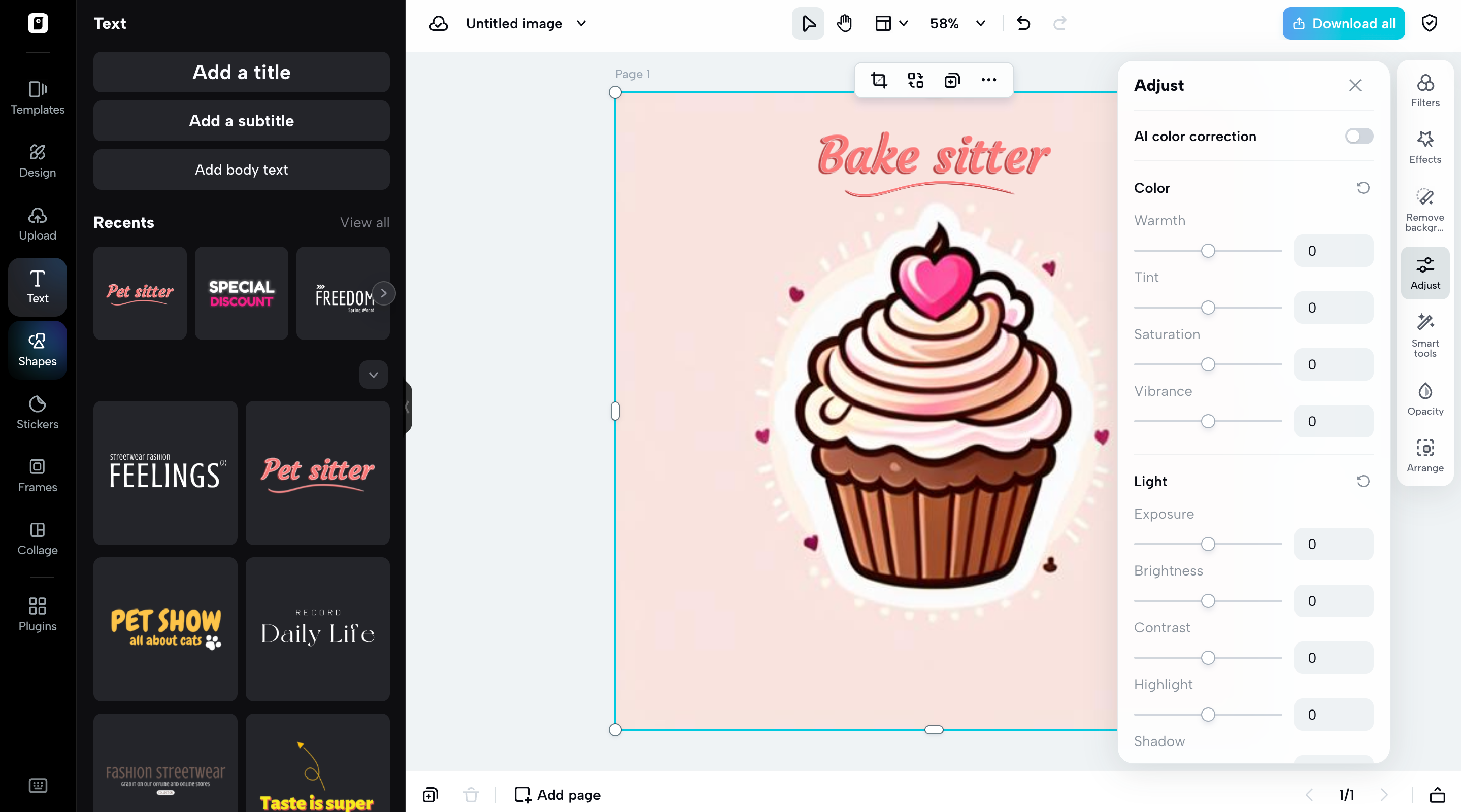Click the crop tool in floating toolbar
Viewport: 1461px width, 812px height.
[879, 80]
